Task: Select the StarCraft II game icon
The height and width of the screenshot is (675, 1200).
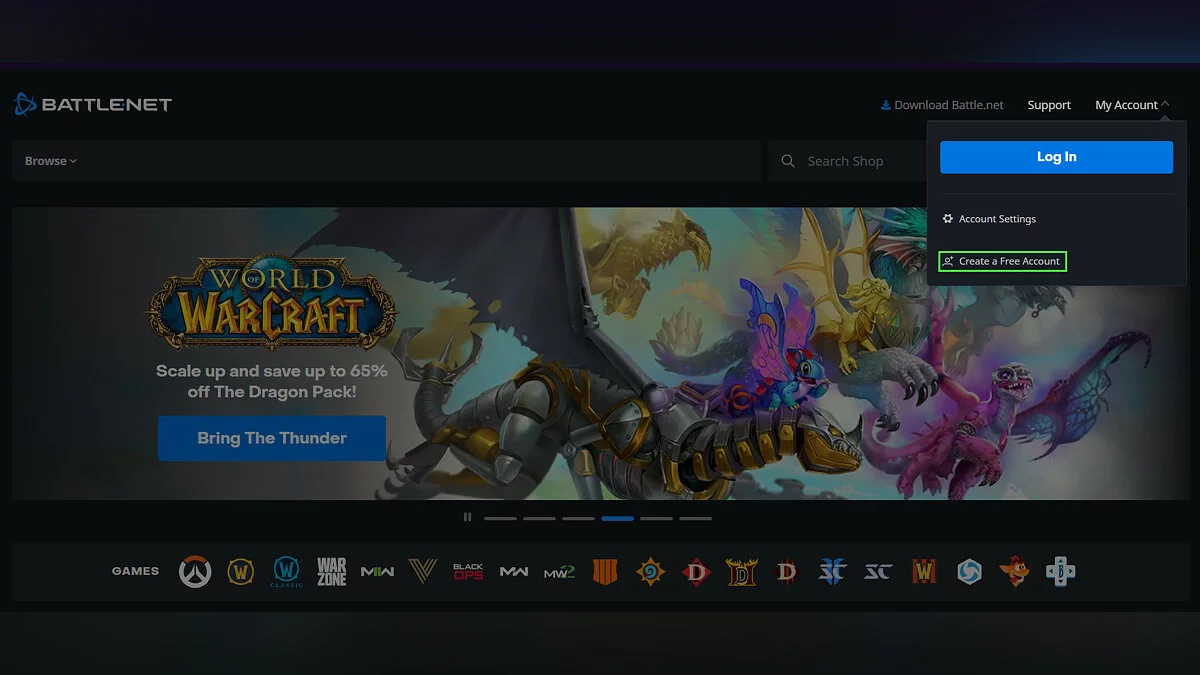Action: pyautogui.click(x=832, y=572)
